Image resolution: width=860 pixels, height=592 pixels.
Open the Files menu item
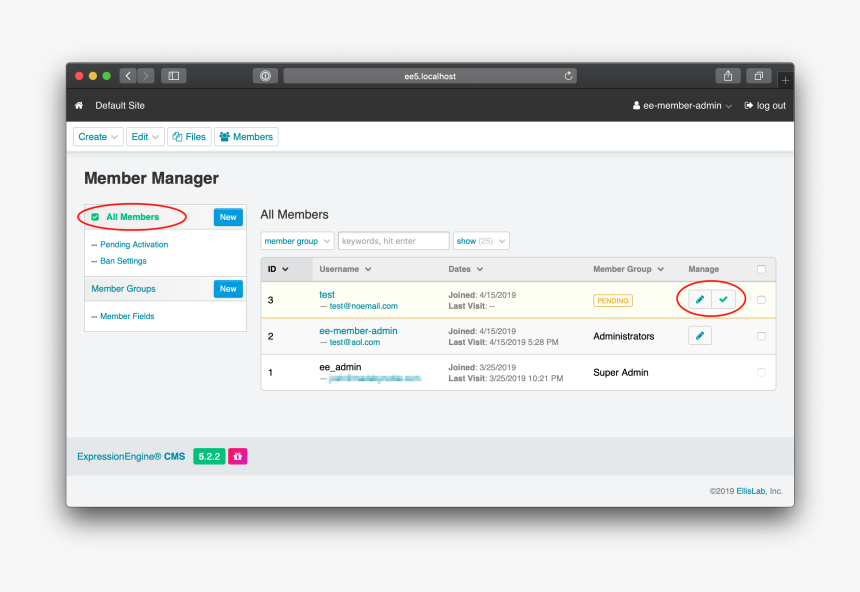(x=189, y=137)
